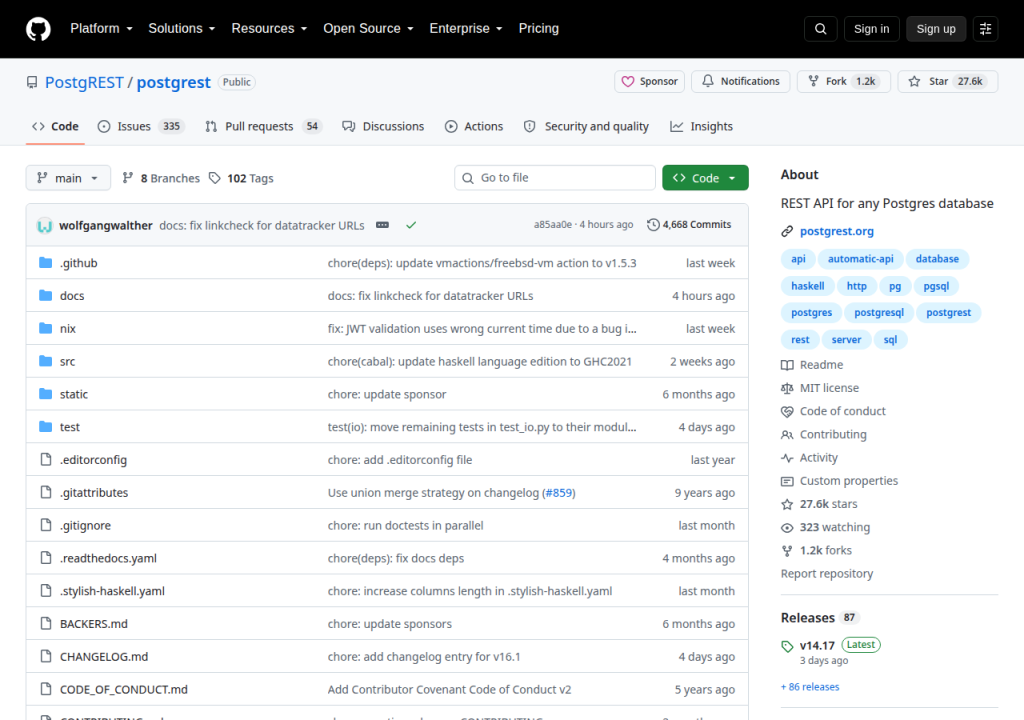Screen dimensions: 1024x720
Task: Open the main branch selector dropdown
Action: [68, 178]
